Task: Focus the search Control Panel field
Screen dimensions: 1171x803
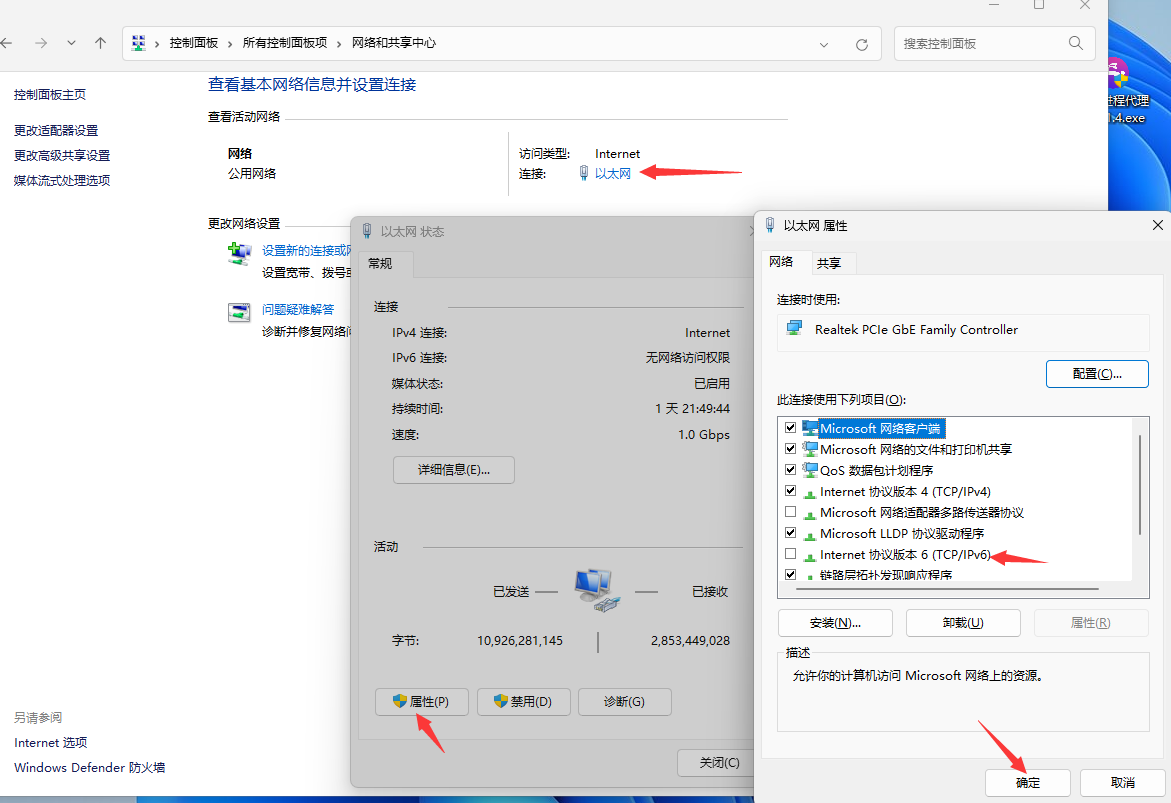Action: pos(995,43)
